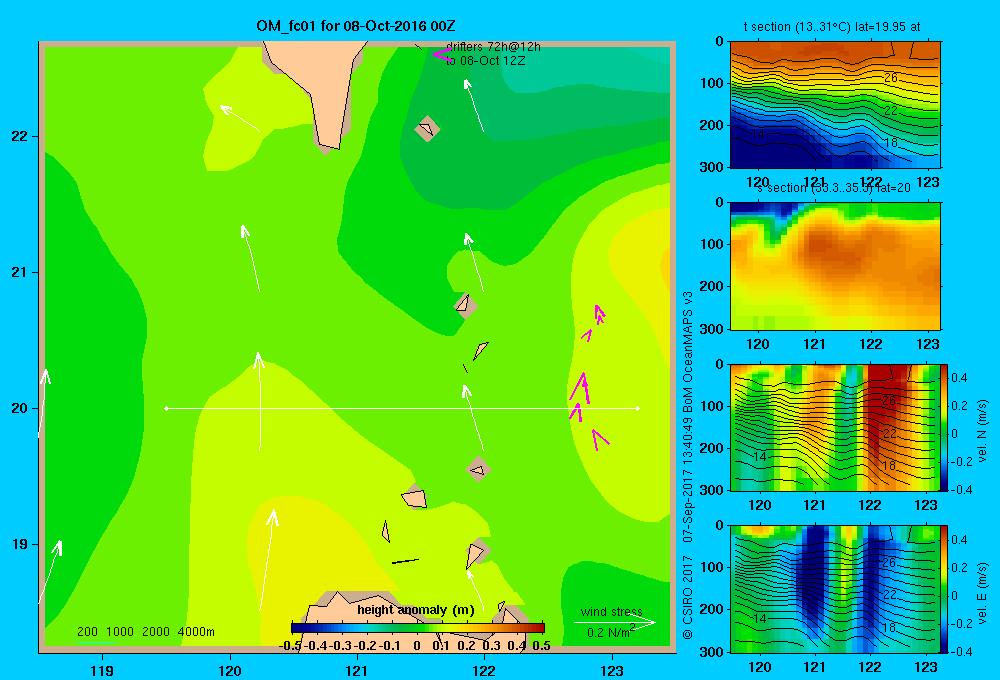Click the 'vel. E (m/s)' axis label

click(x=982, y=593)
